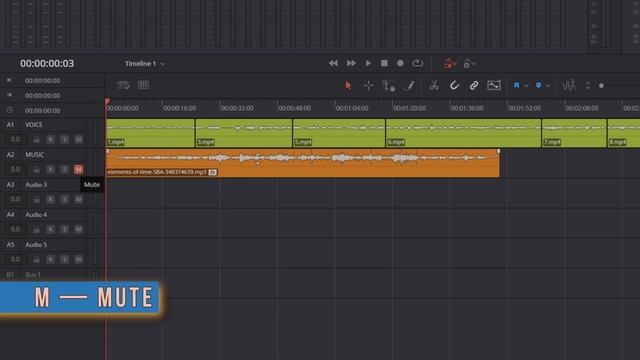Lock the Audio 4 track

36,229
